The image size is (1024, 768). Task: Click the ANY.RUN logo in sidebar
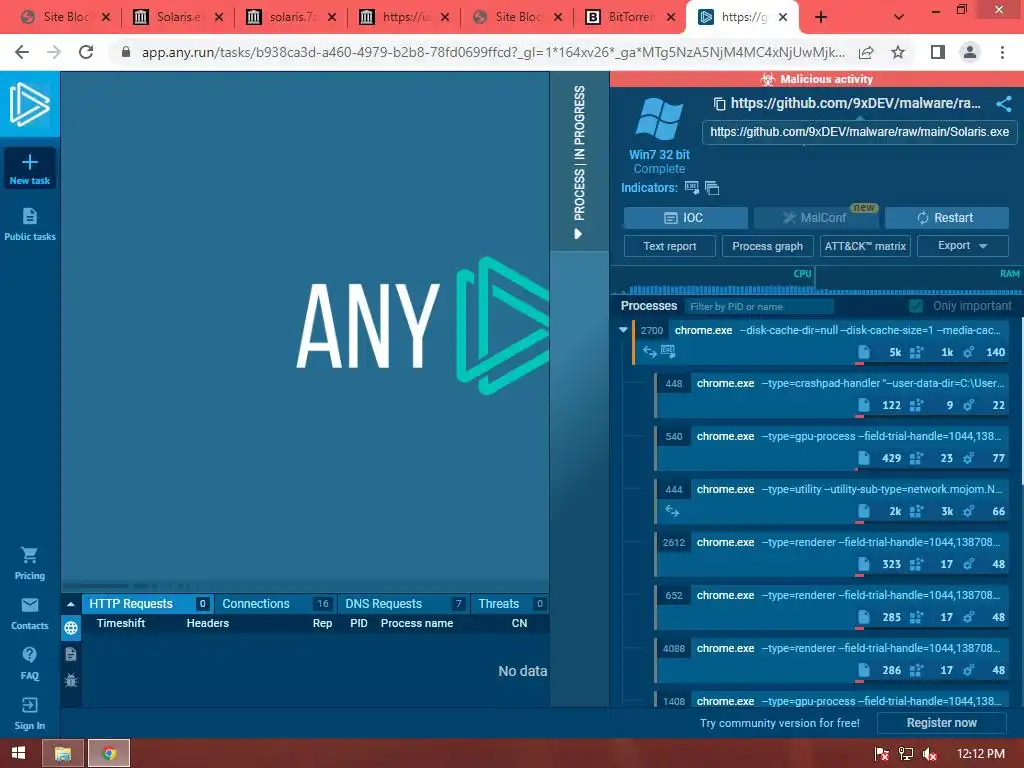(29, 104)
